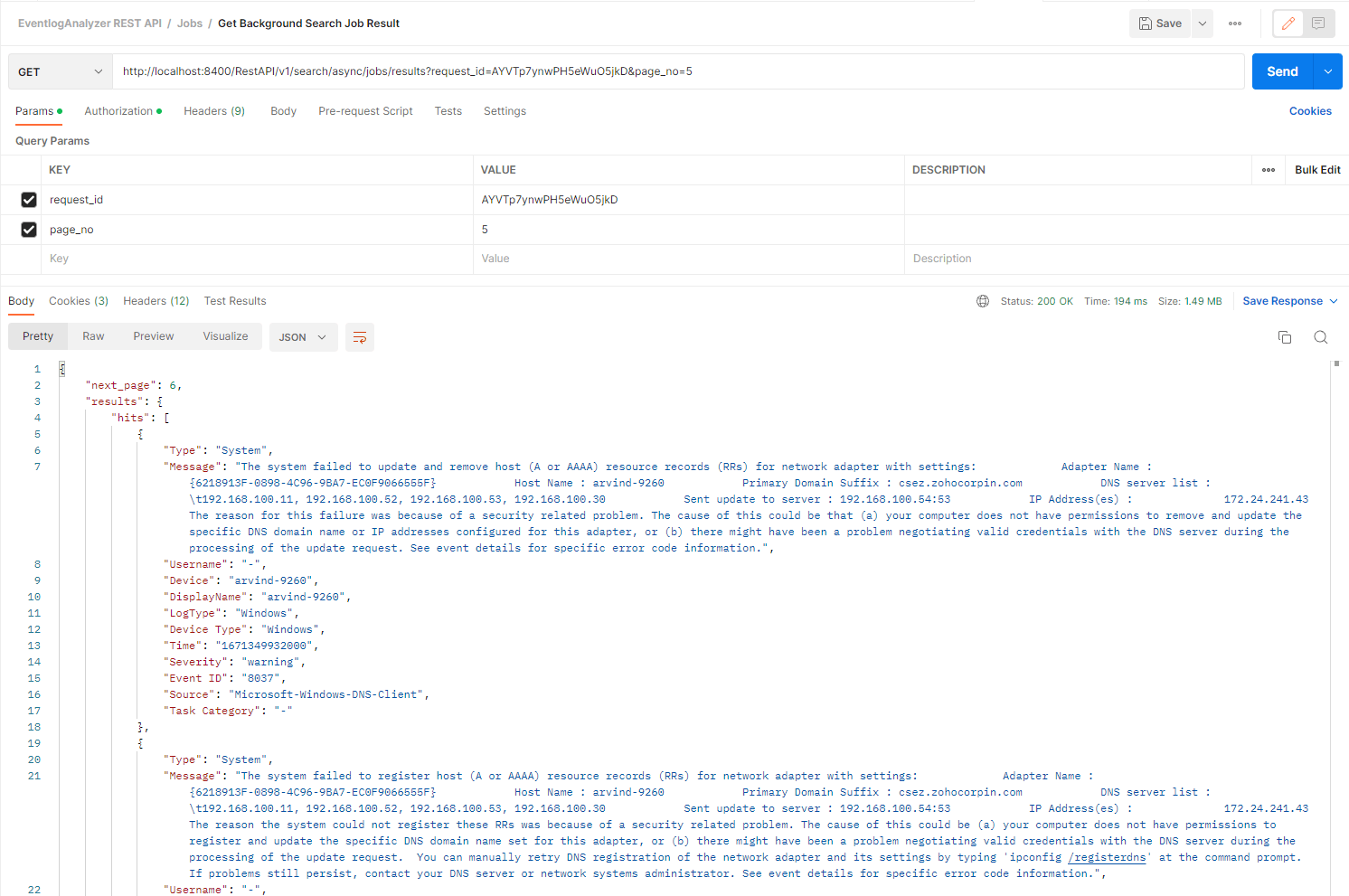
Task: Click the wrap lines icon next to JSON
Action: 359,336
